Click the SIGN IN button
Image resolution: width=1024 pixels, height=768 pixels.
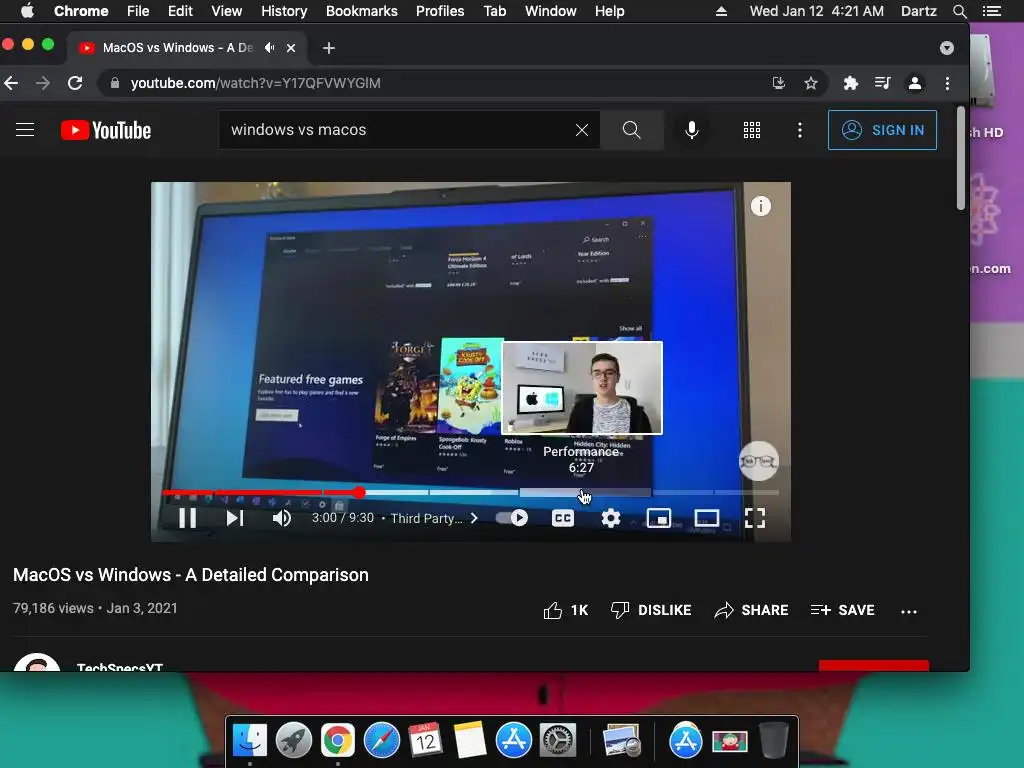coord(882,130)
